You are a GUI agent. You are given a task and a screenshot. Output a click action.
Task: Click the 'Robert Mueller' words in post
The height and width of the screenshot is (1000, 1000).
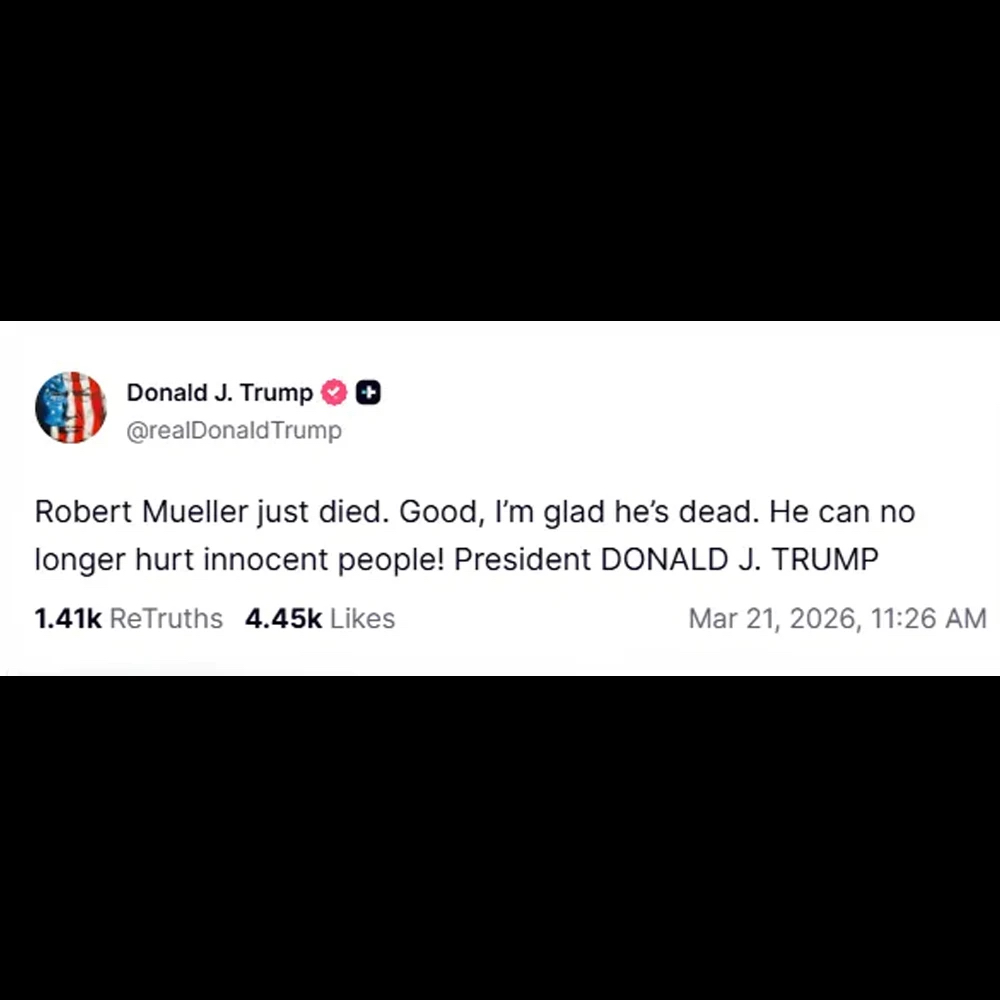tap(141, 513)
